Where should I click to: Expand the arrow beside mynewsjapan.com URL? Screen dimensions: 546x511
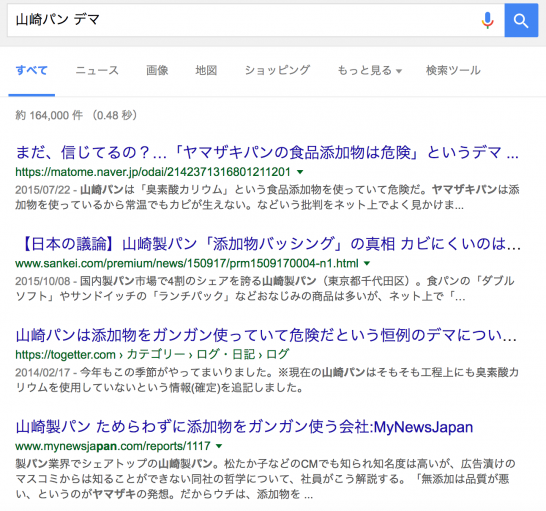pyautogui.click(x=219, y=446)
